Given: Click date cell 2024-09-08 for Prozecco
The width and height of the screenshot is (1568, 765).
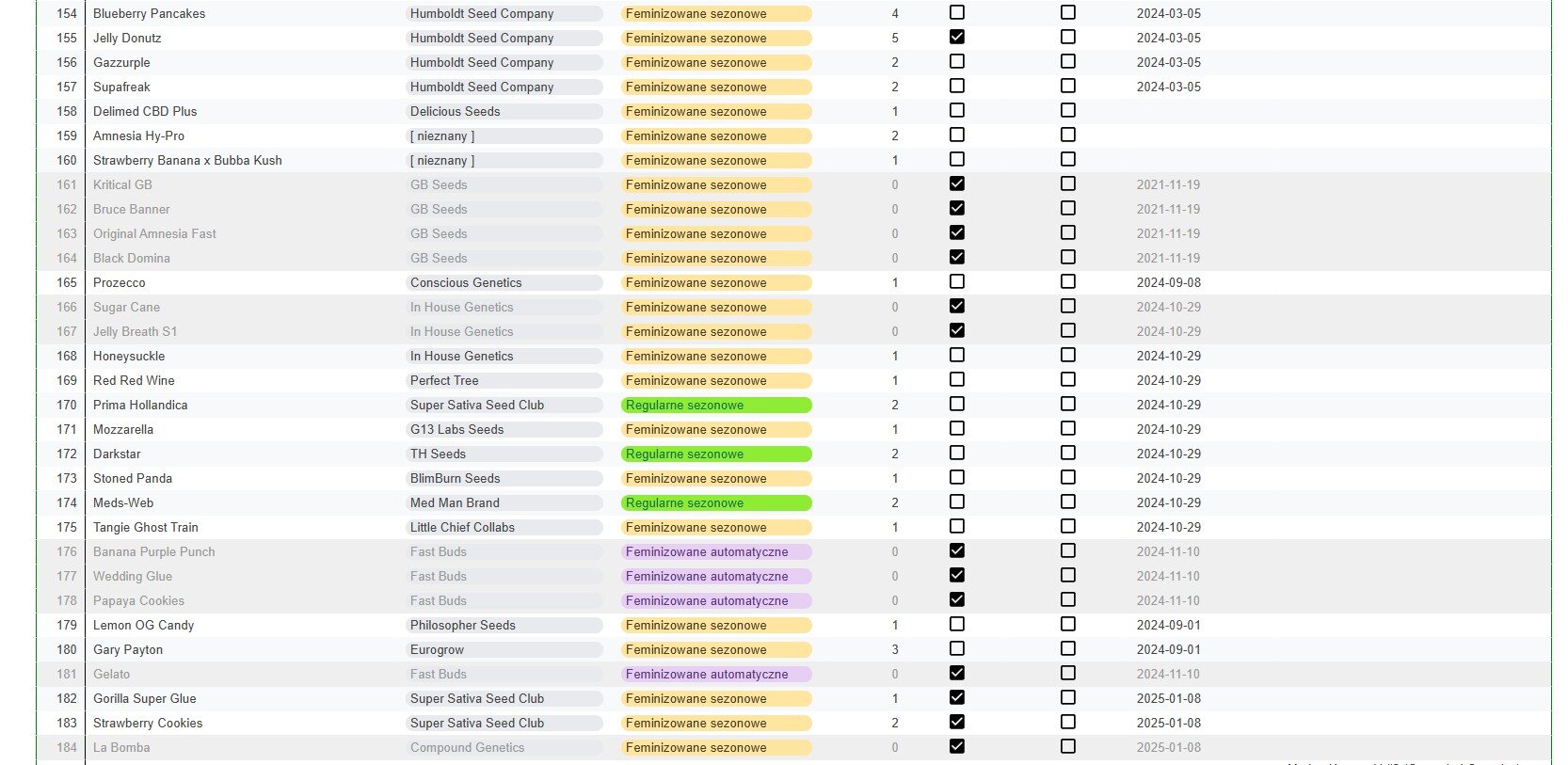Looking at the screenshot, I should point(1168,282).
